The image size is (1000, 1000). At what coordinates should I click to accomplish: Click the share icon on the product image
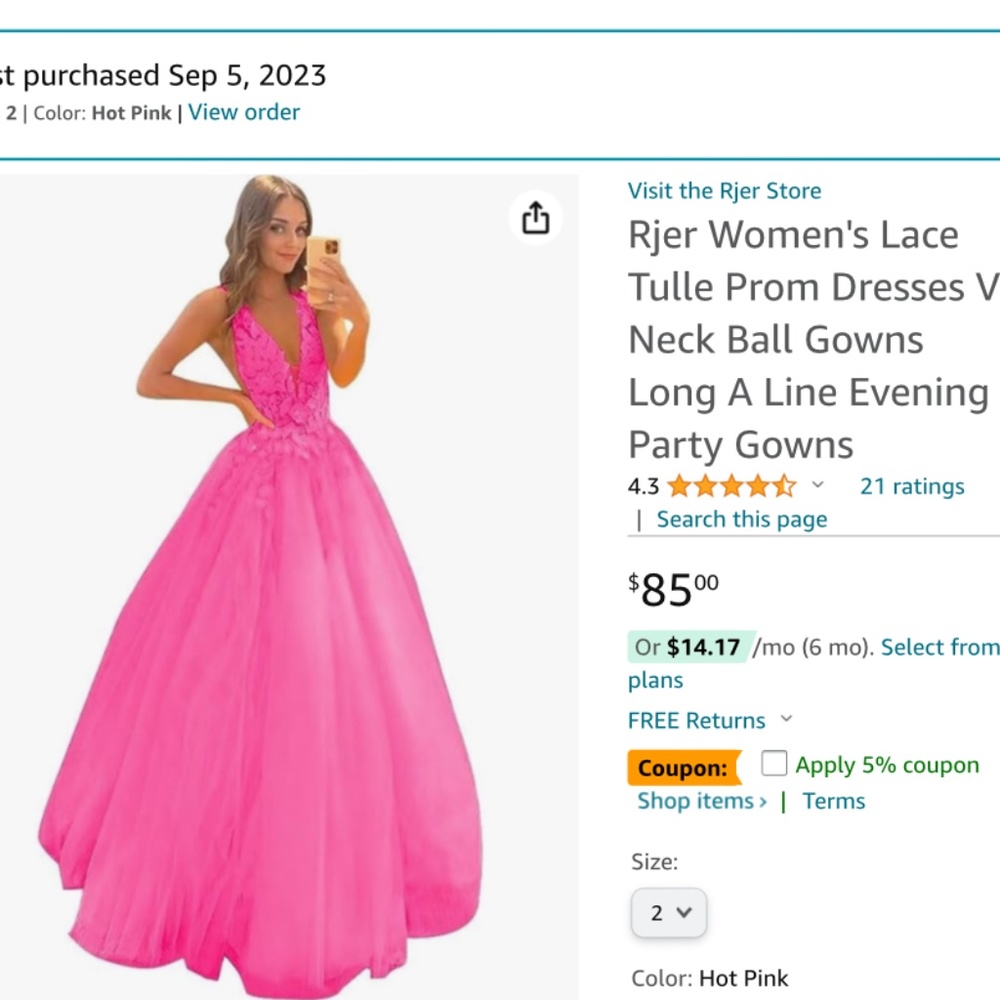(x=536, y=216)
